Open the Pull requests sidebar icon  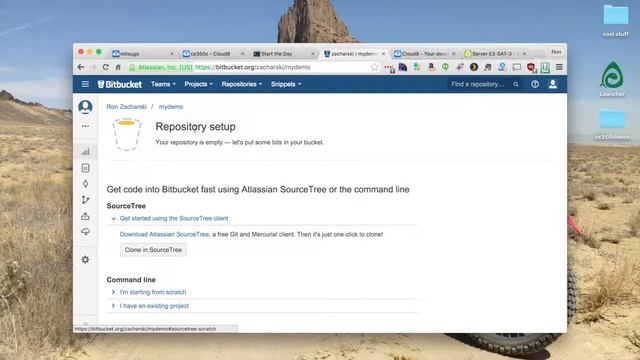tap(85, 216)
